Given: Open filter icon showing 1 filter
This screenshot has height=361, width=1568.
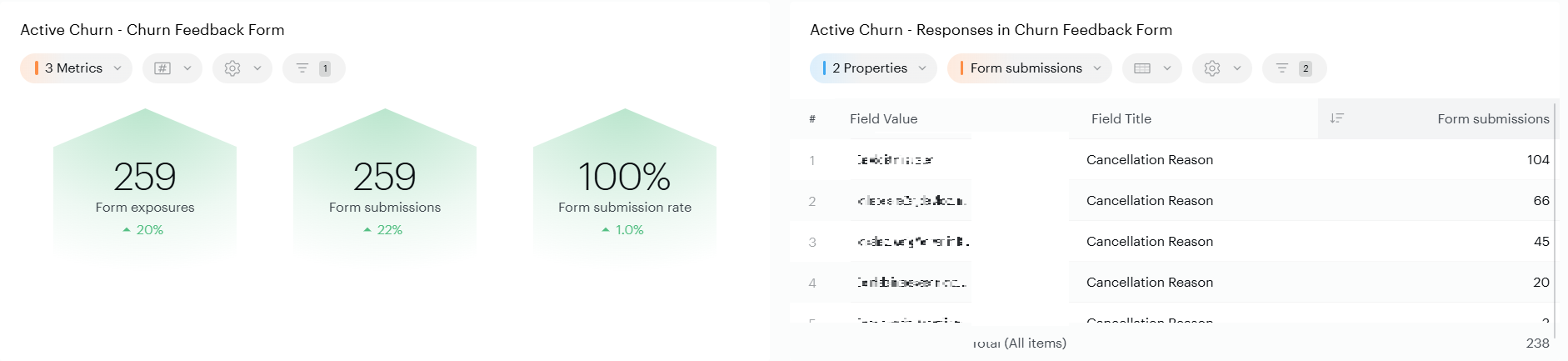Looking at the screenshot, I should tap(313, 68).
